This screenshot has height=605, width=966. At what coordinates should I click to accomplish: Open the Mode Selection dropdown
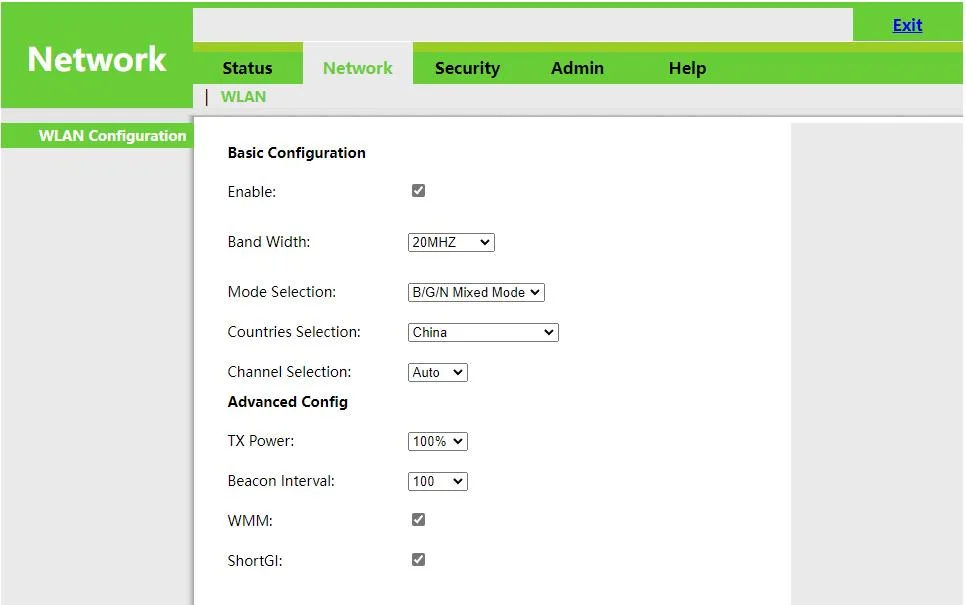[x=476, y=292]
